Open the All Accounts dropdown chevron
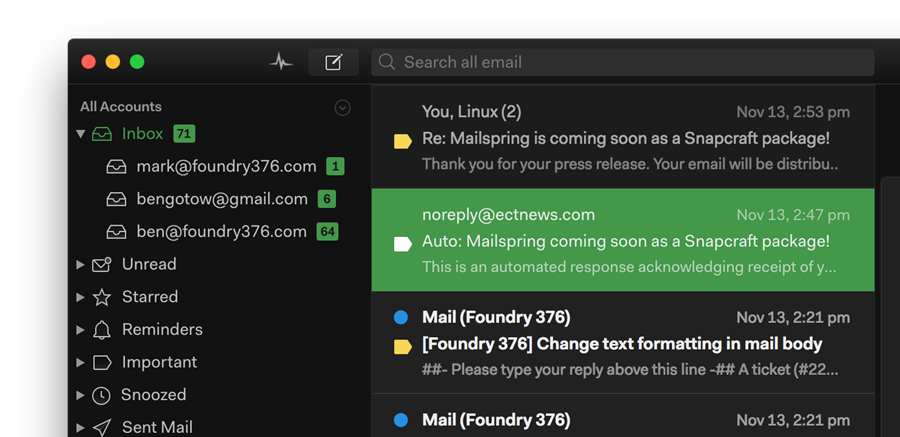Image resolution: width=900 pixels, height=437 pixels. pos(343,108)
